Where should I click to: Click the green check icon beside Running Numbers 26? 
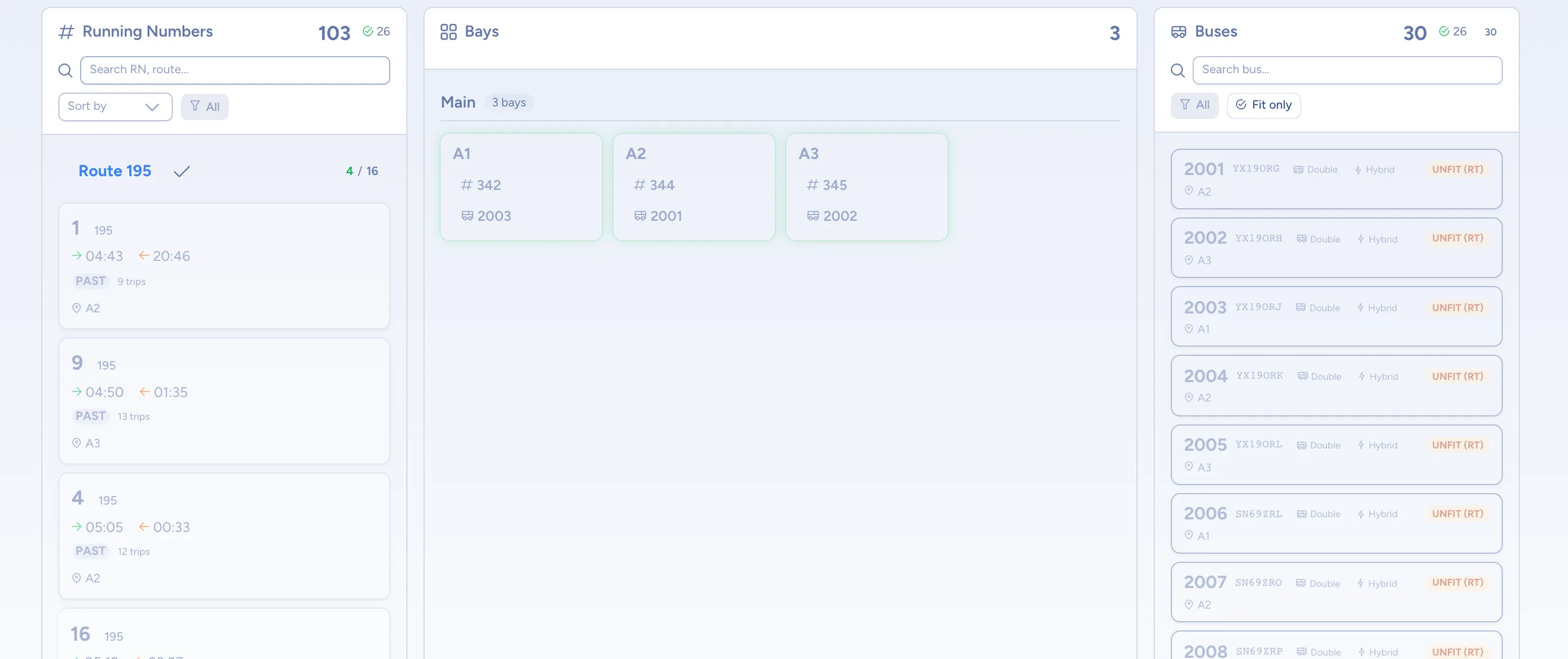367,31
